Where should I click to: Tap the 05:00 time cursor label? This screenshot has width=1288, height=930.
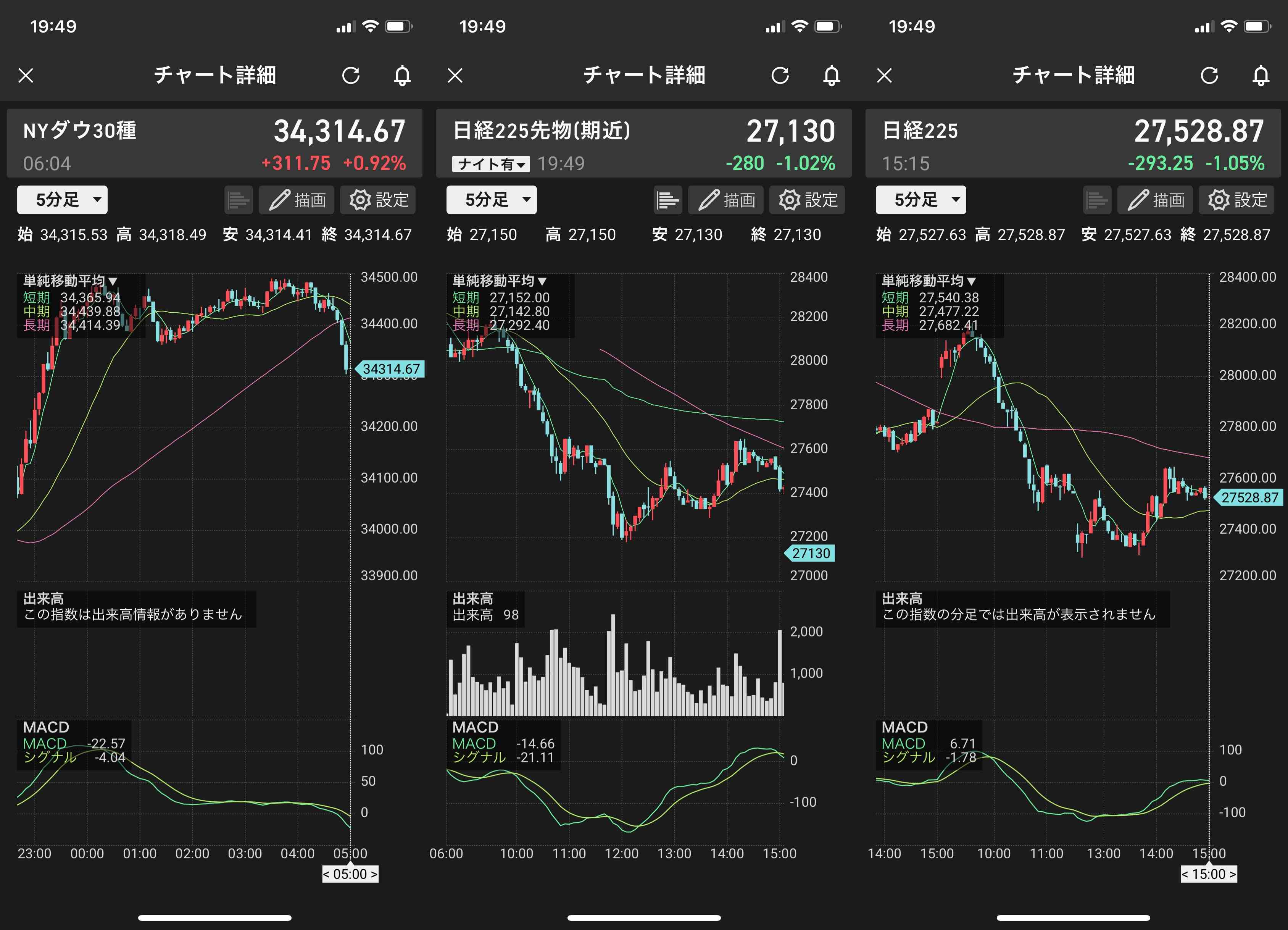pos(350,874)
